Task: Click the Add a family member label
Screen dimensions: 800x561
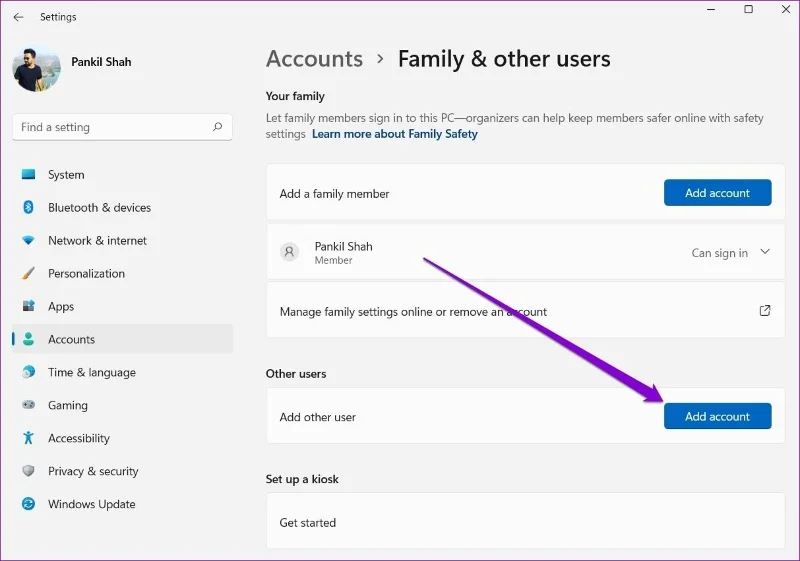Action: [334, 194]
